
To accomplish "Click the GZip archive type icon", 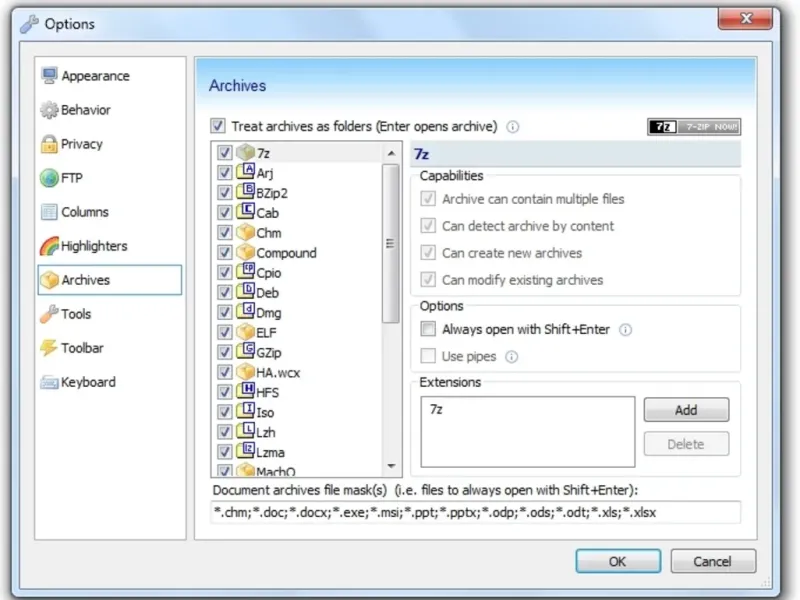I will tap(245, 352).
